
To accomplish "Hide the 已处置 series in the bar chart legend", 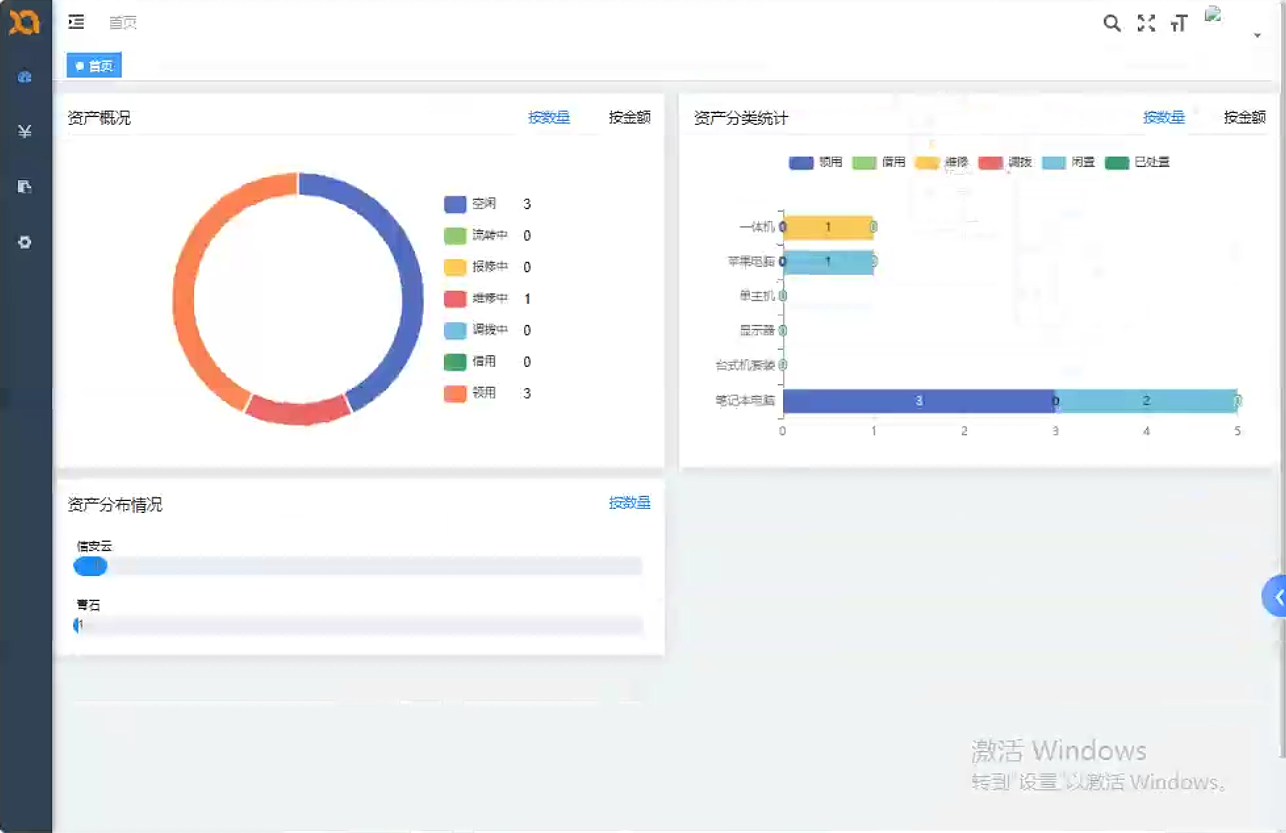I will pyautogui.click(x=1137, y=162).
